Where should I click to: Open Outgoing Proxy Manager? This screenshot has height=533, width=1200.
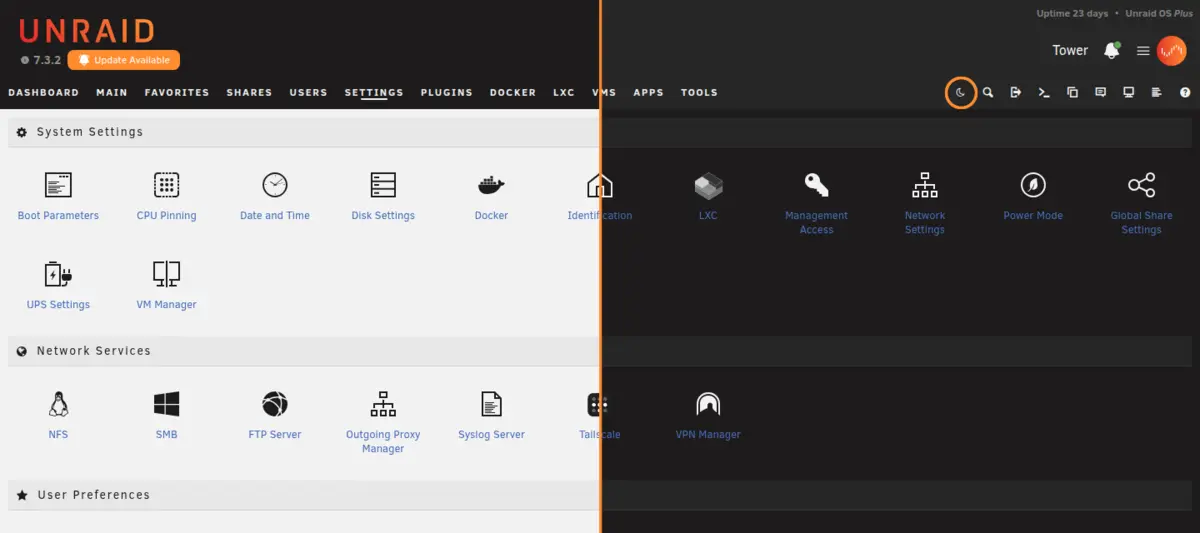pyautogui.click(x=383, y=423)
